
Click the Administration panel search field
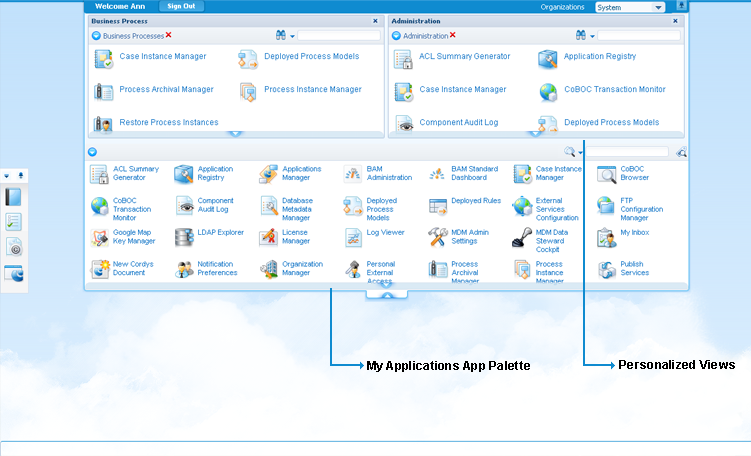pos(638,36)
